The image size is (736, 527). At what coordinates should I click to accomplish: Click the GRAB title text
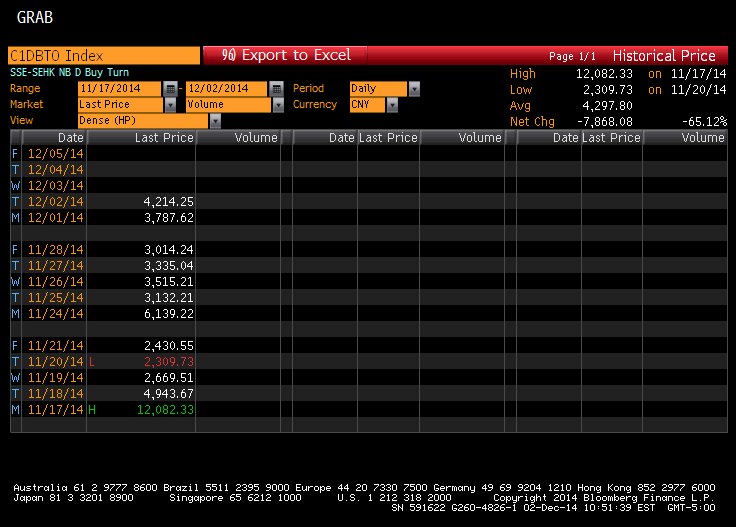pyautogui.click(x=35, y=17)
